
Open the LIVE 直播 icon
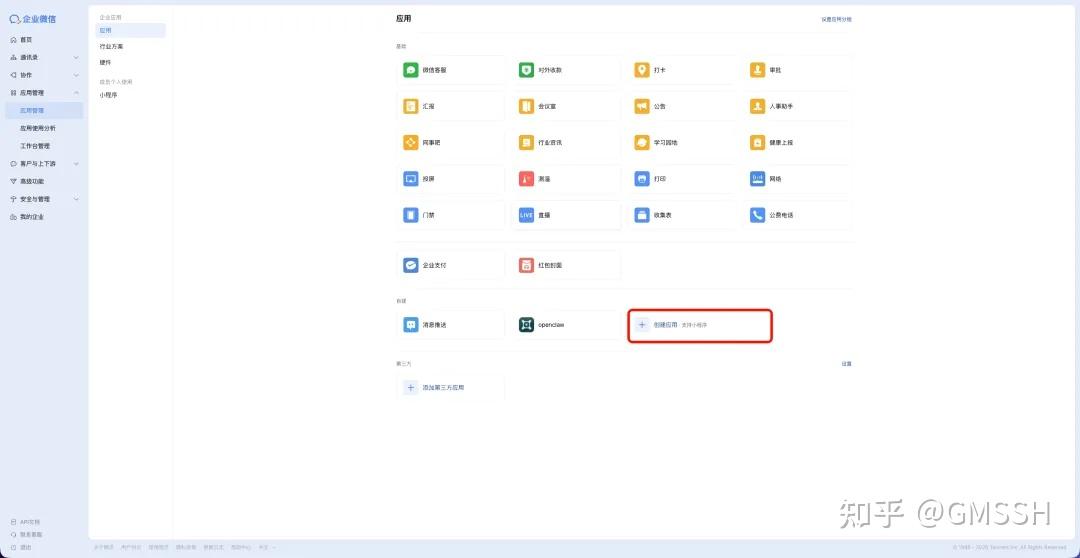point(526,215)
